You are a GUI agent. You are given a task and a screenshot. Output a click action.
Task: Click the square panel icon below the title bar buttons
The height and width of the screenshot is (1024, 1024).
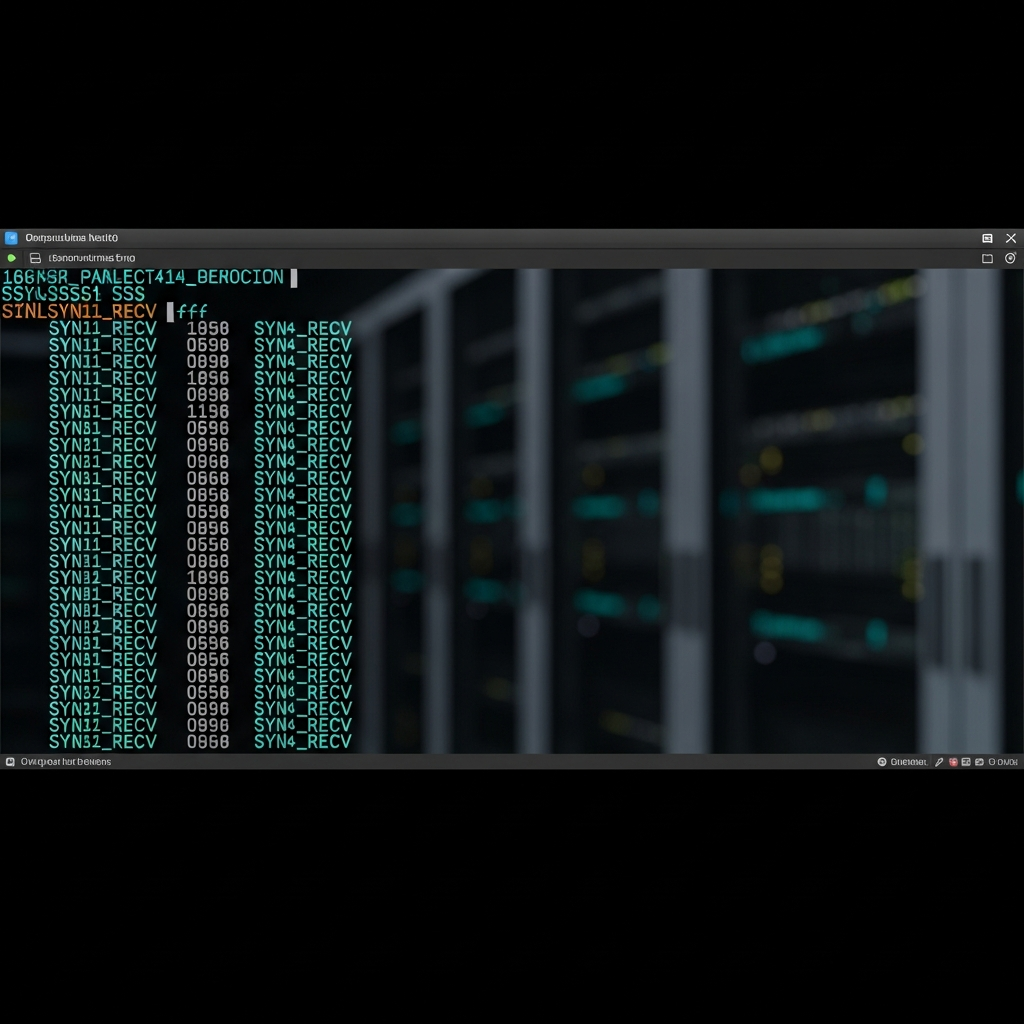coord(987,259)
